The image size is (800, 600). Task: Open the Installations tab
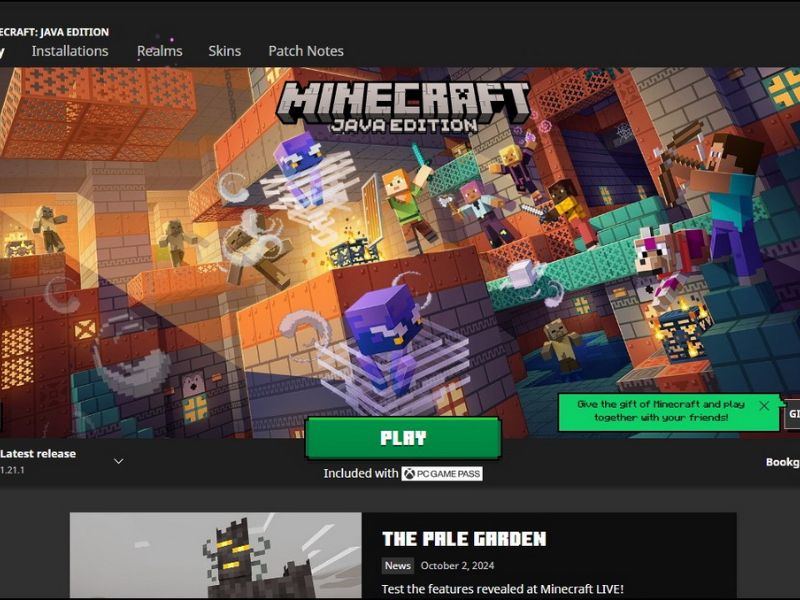[x=70, y=51]
